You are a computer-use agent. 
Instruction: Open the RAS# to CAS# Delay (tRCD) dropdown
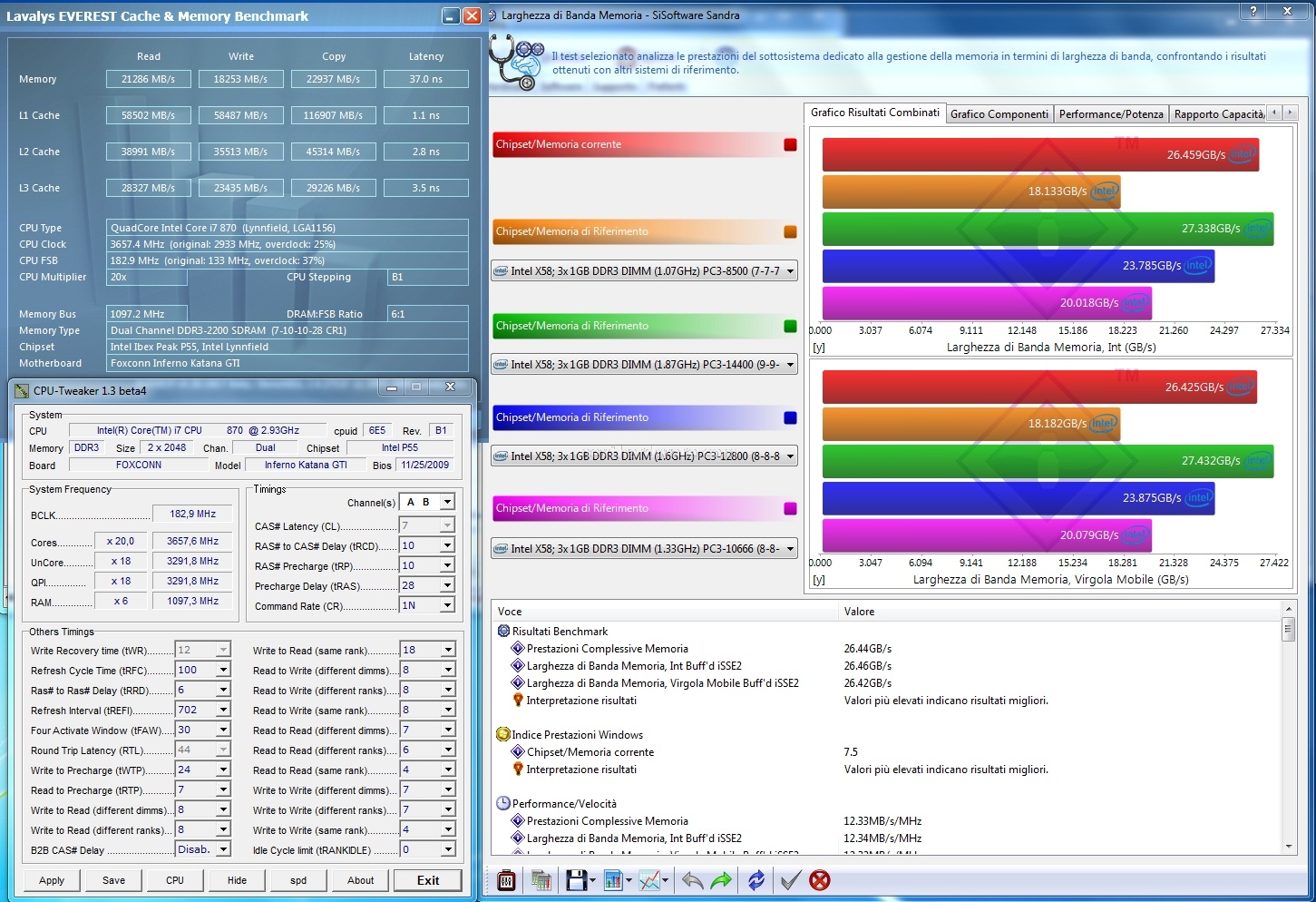click(447, 545)
